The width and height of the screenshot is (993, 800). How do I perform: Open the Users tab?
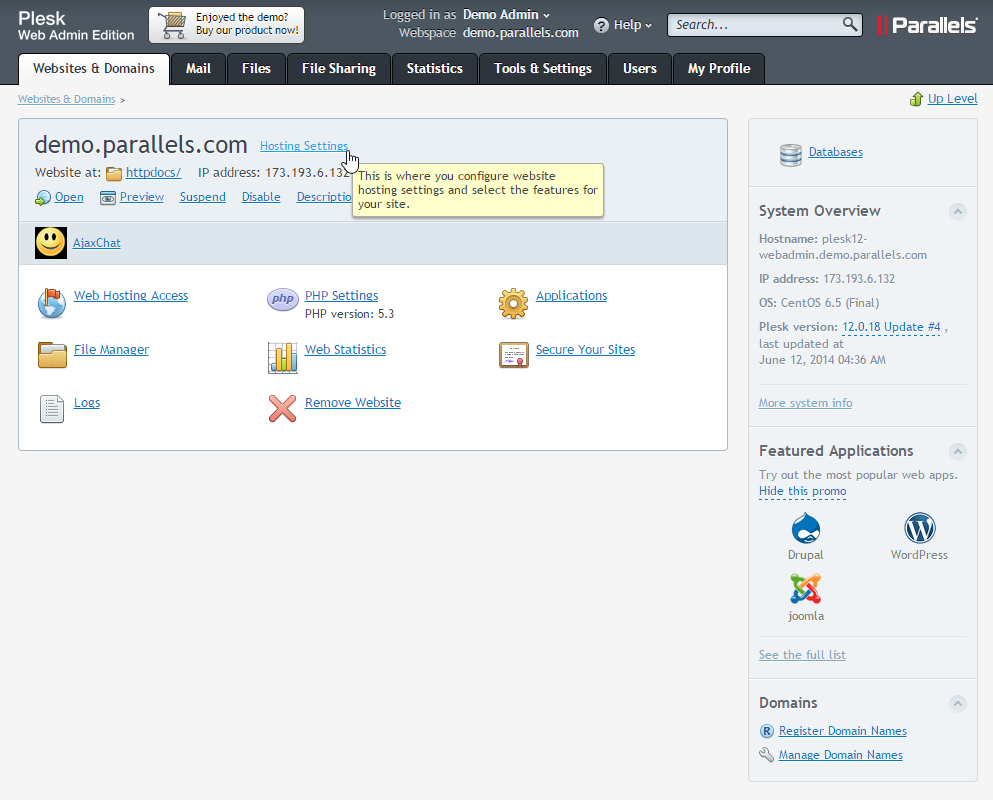640,68
